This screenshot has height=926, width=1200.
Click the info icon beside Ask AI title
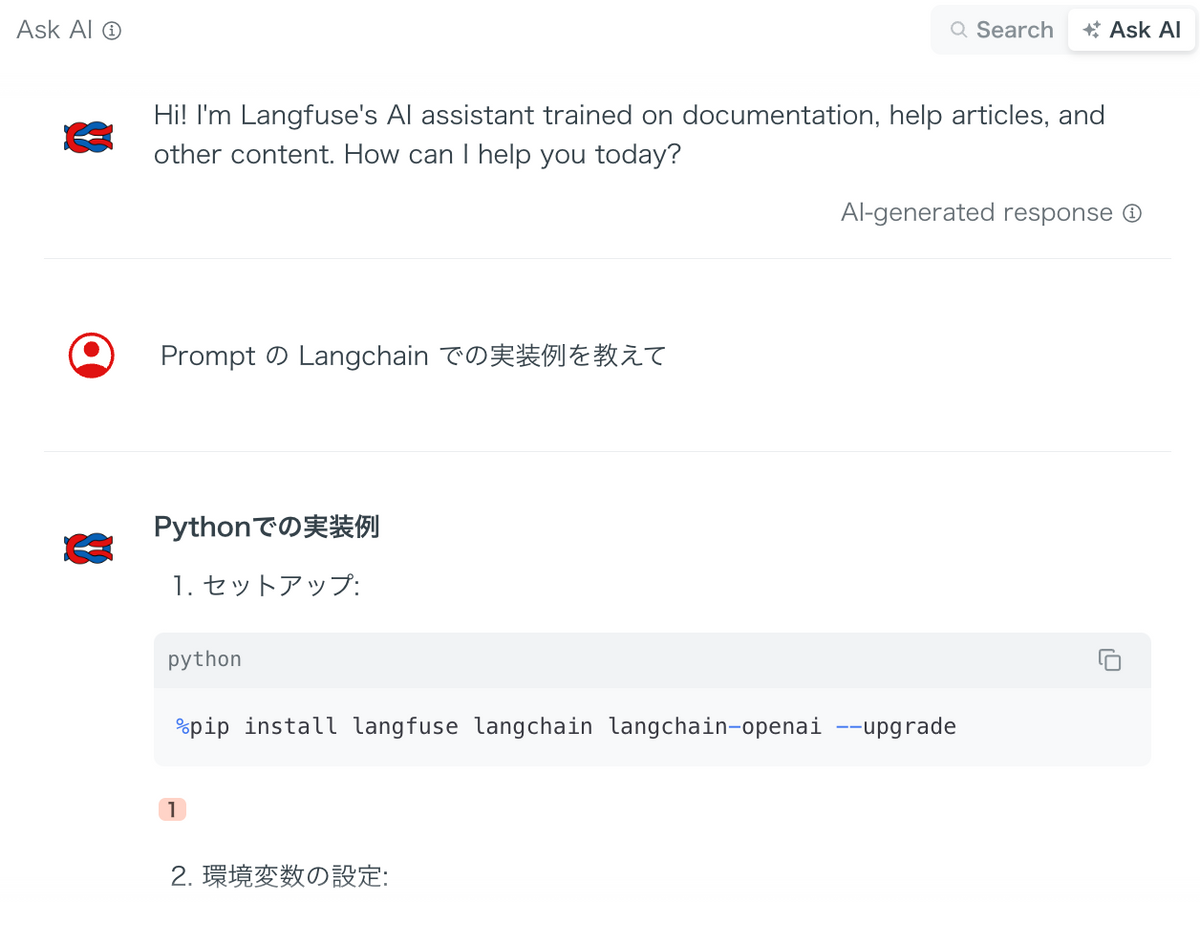[112, 31]
